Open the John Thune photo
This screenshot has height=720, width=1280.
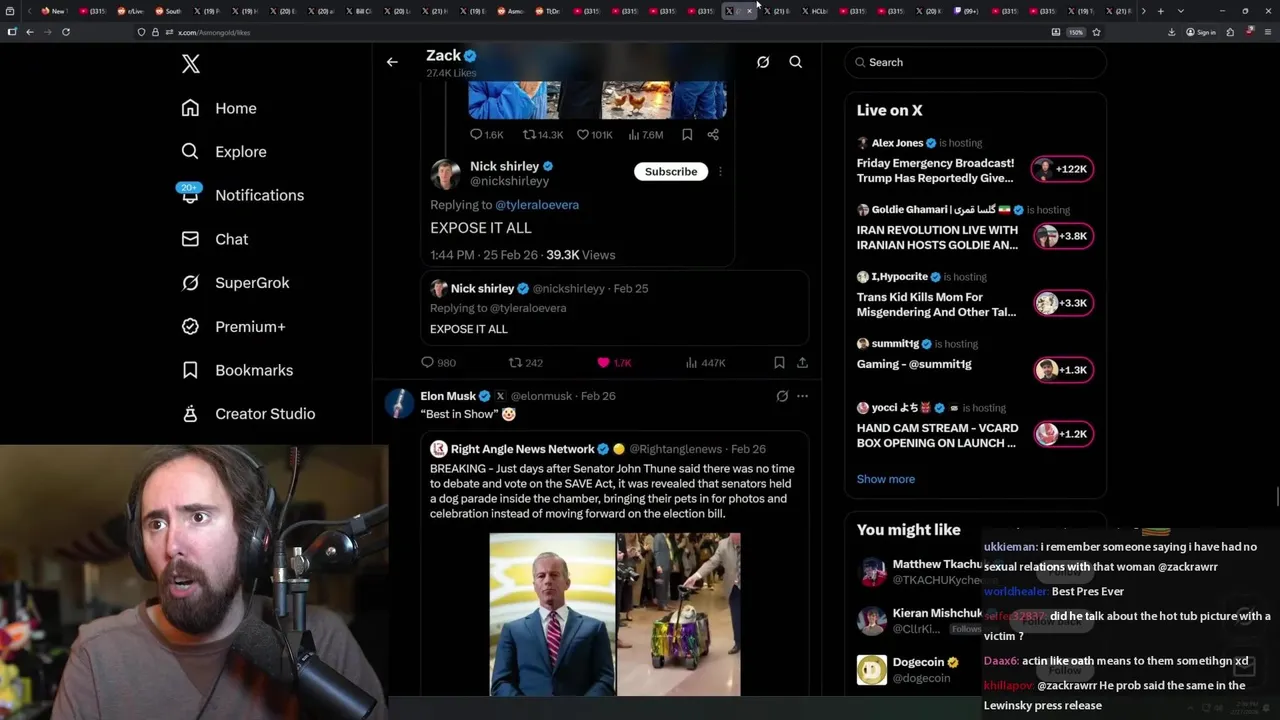click(552, 614)
